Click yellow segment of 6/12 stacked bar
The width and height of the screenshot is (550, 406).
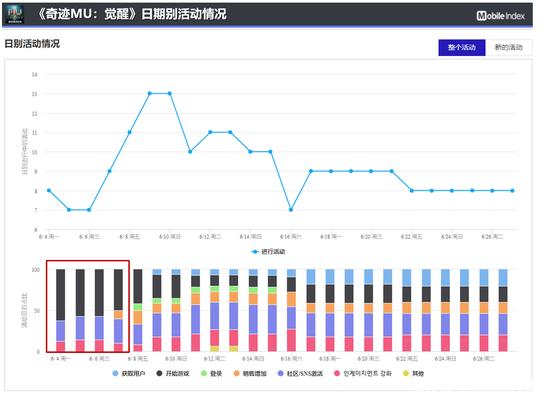pyautogui.click(x=215, y=349)
